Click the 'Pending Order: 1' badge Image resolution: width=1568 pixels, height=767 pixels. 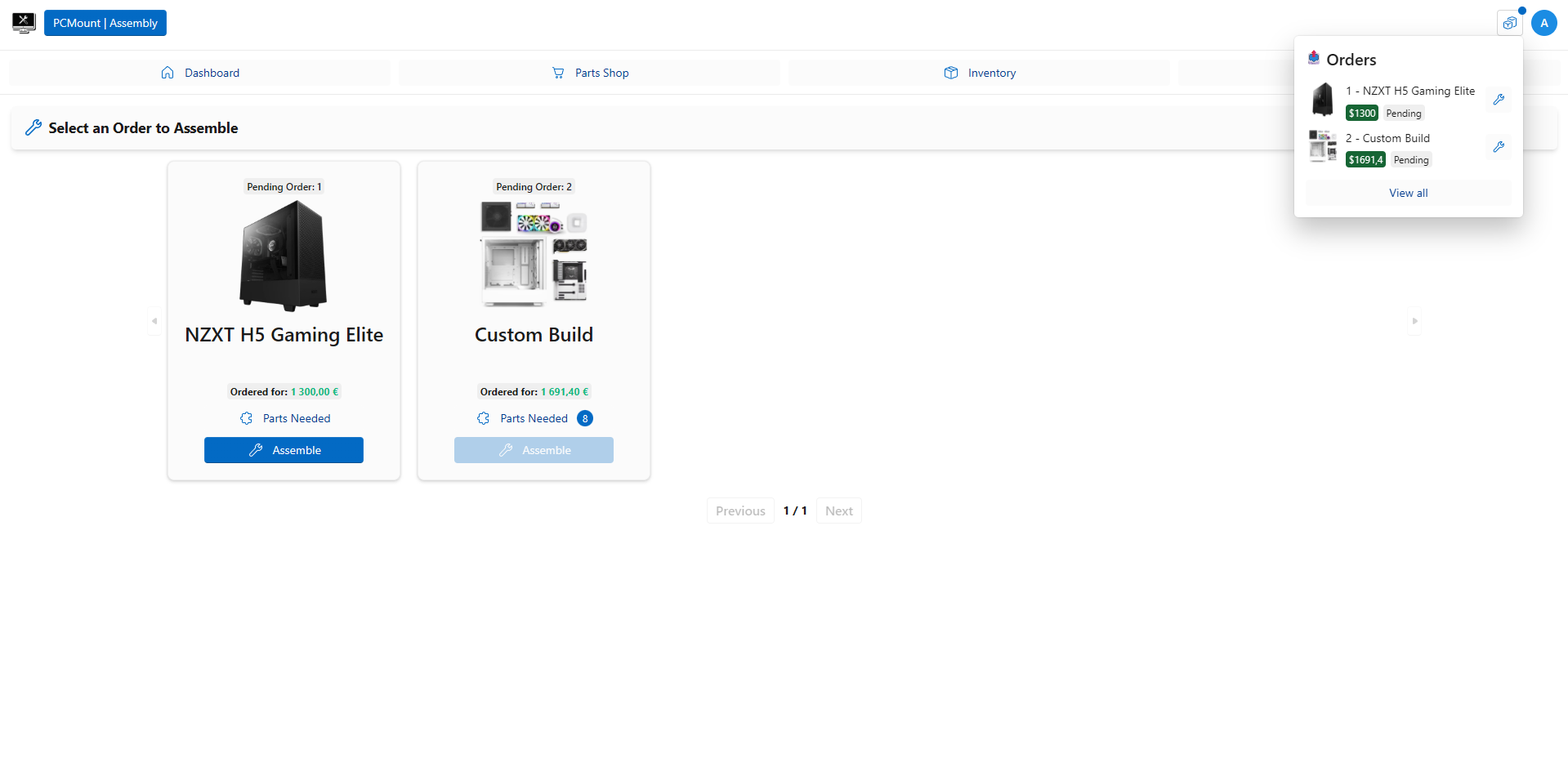[x=284, y=187]
